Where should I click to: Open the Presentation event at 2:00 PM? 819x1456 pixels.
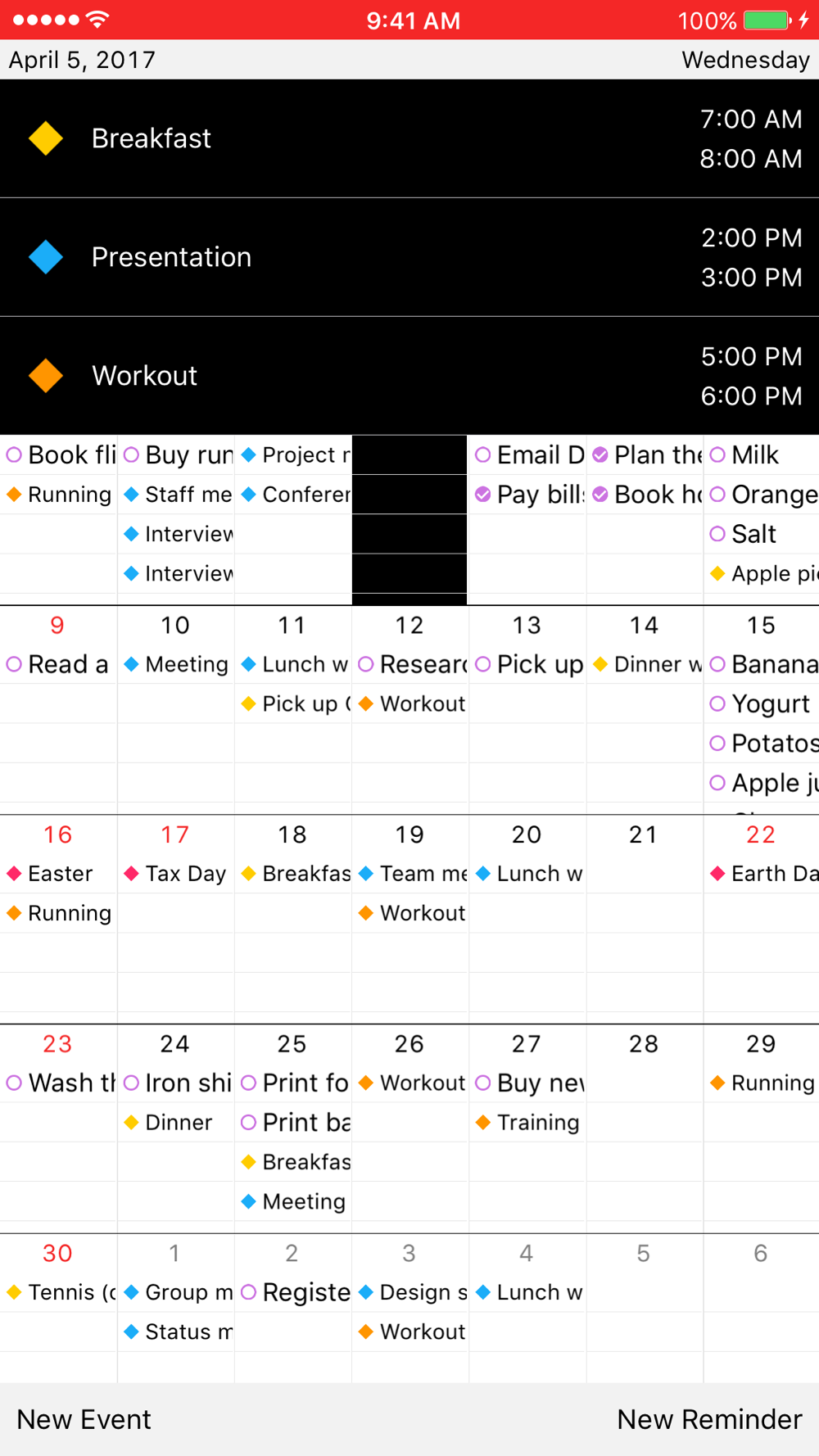click(409, 257)
